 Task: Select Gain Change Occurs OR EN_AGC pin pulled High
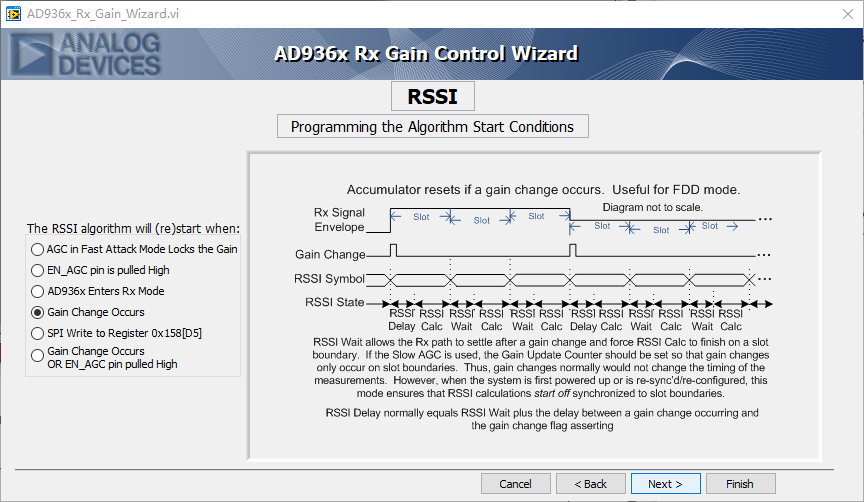pos(105,357)
